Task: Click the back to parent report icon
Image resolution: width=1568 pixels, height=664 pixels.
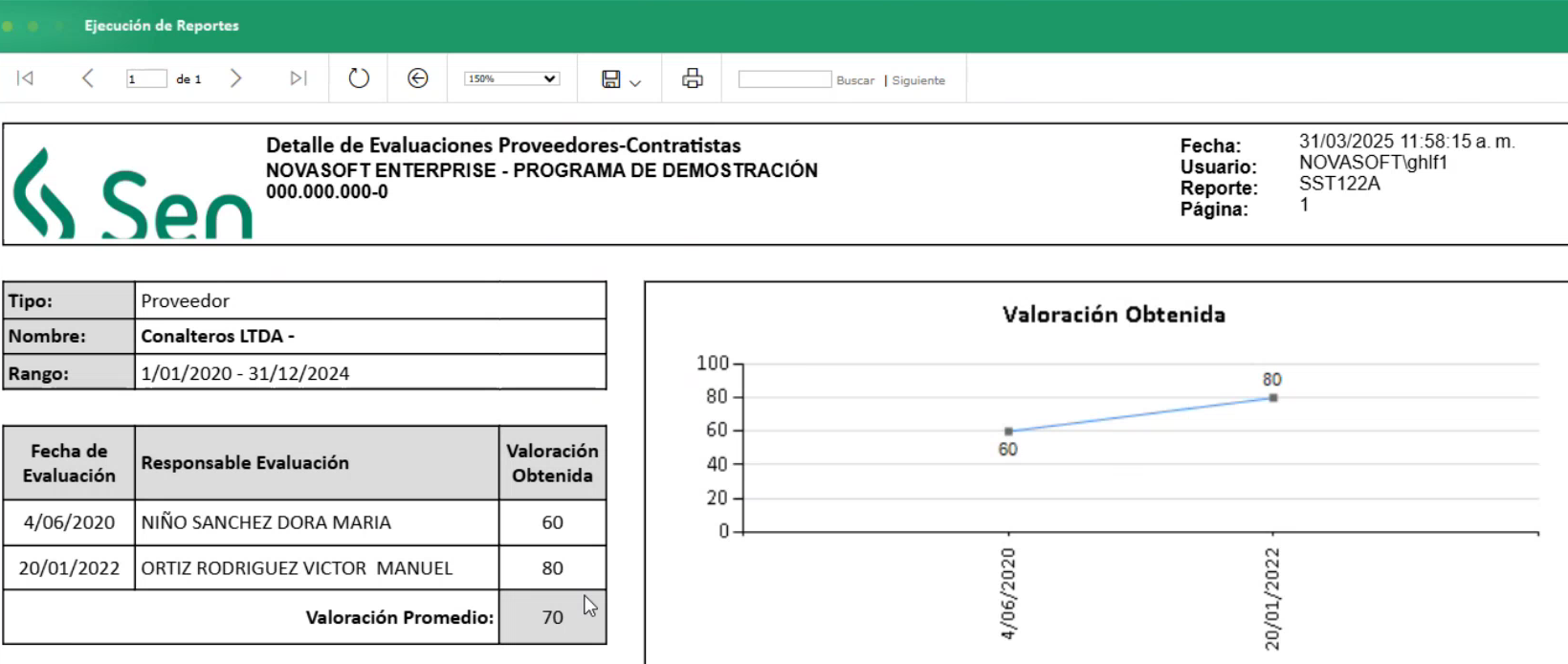Action: pyautogui.click(x=418, y=78)
